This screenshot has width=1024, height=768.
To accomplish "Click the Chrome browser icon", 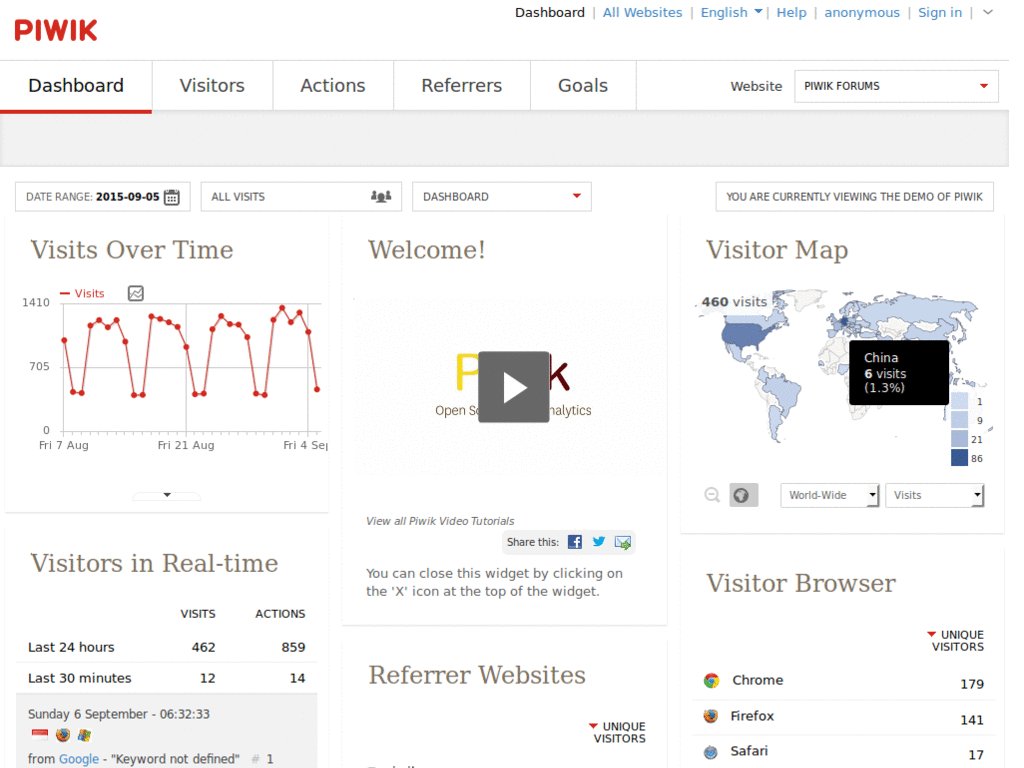I will point(711,680).
